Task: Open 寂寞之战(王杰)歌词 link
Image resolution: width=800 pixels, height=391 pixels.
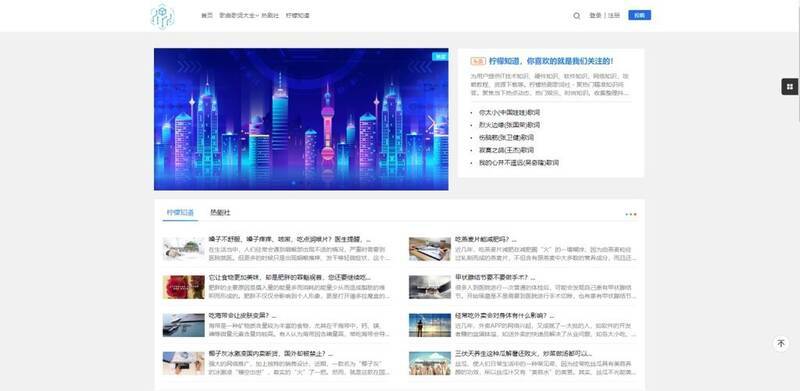Action: click(506, 151)
